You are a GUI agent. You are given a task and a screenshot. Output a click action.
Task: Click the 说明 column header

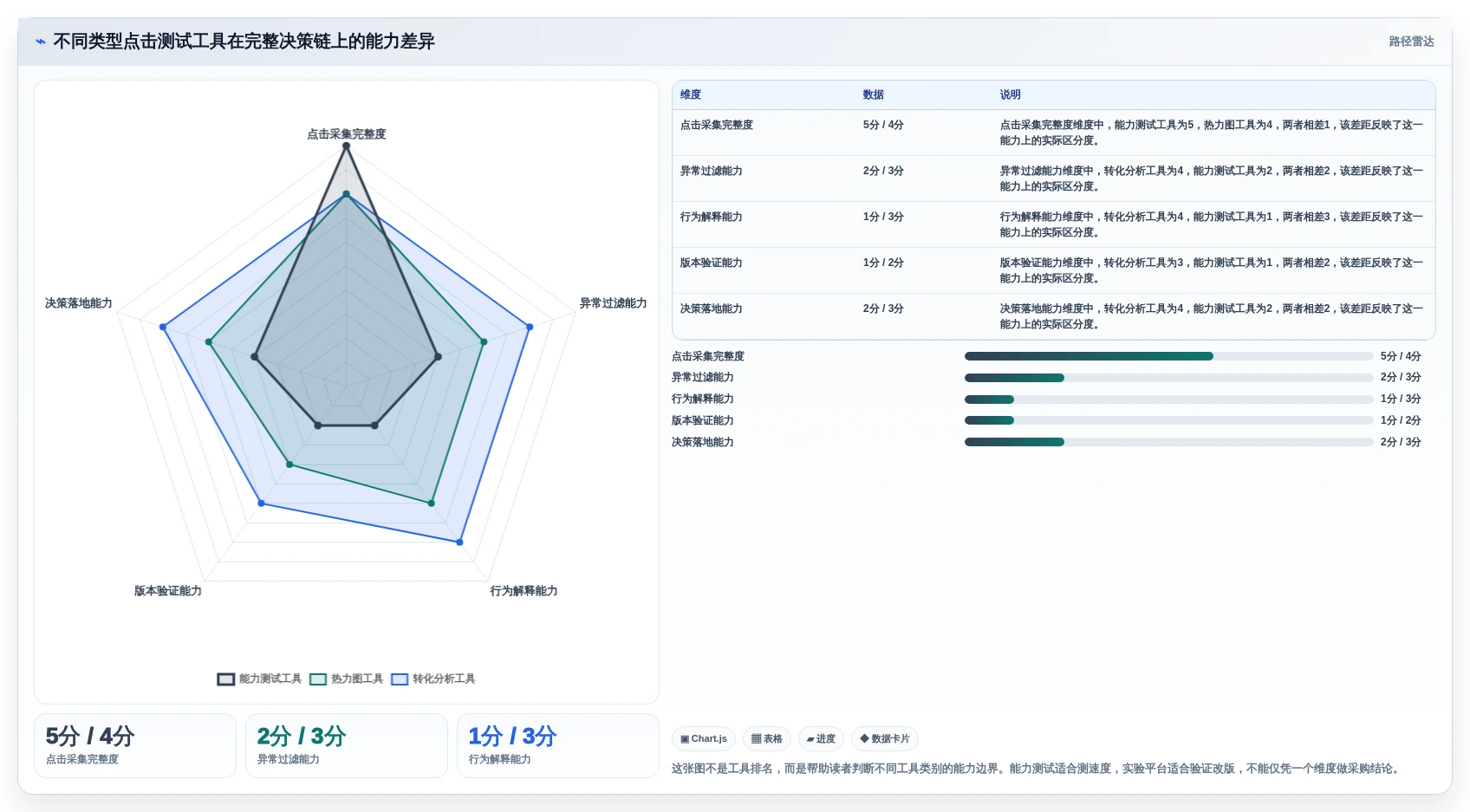1011,94
